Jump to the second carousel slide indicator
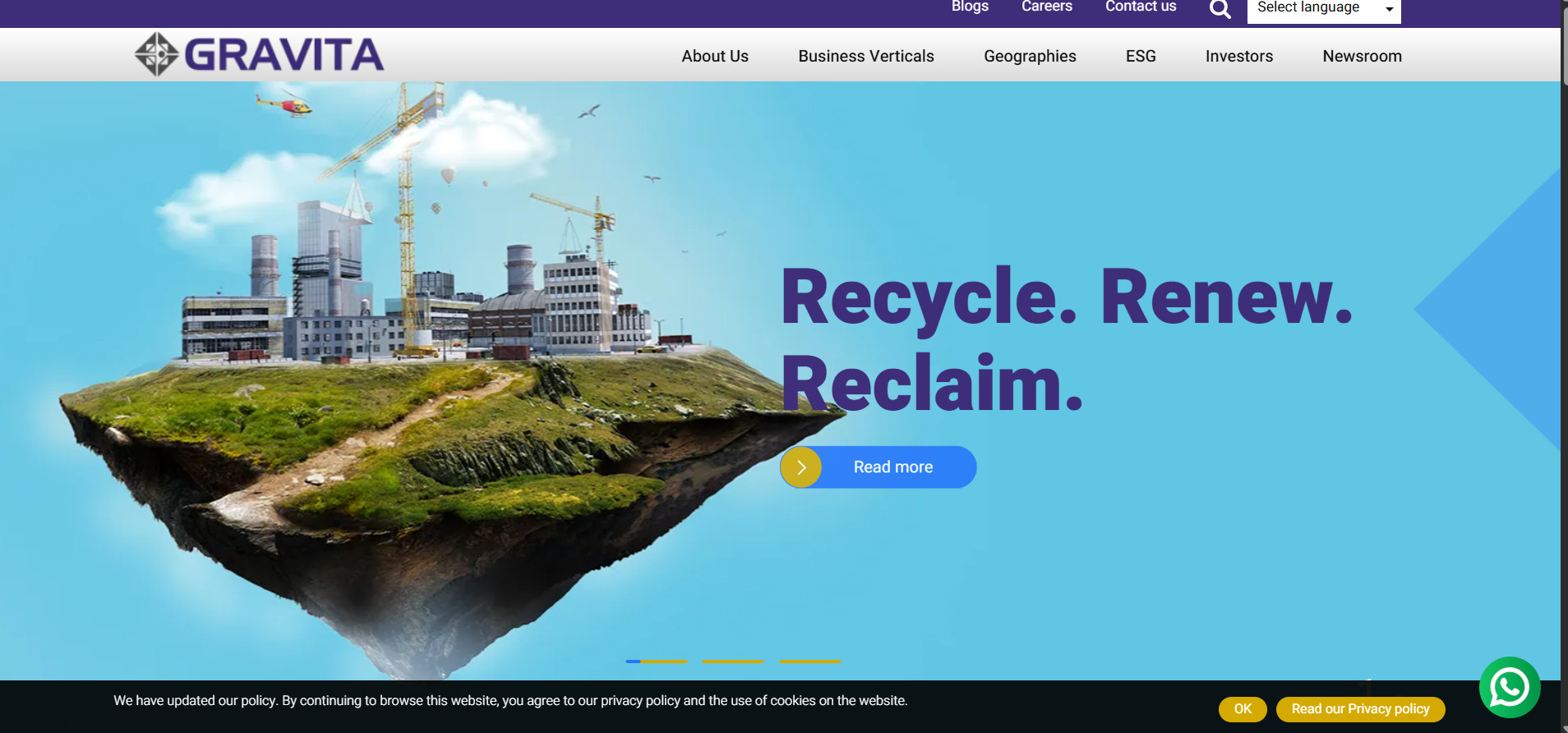Image resolution: width=1568 pixels, height=733 pixels. pos(733,662)
